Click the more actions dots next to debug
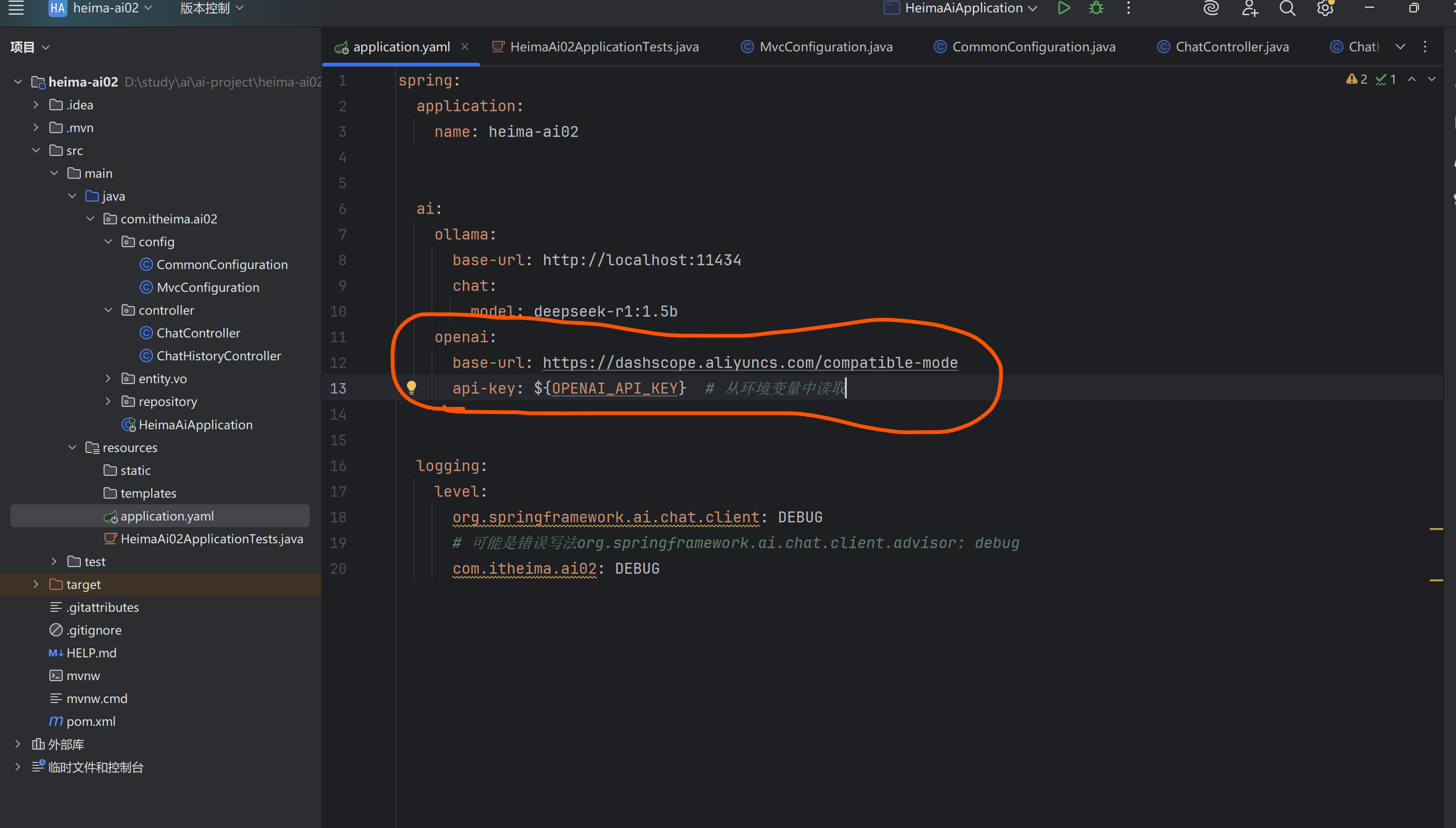The image size is (1456, 828). (x=1129, y=8)
